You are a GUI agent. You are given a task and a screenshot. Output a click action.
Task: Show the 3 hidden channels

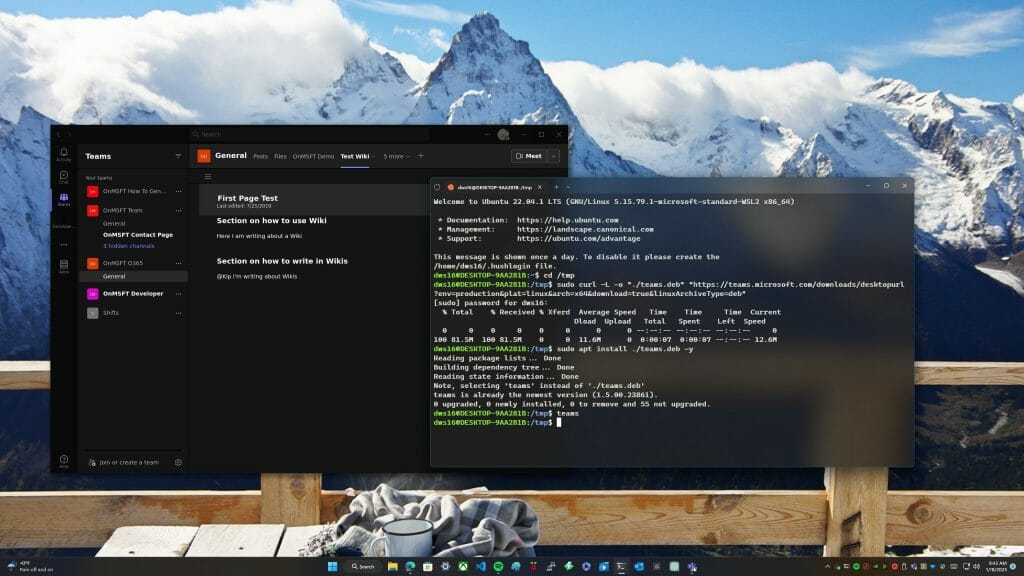click(129, 246)
